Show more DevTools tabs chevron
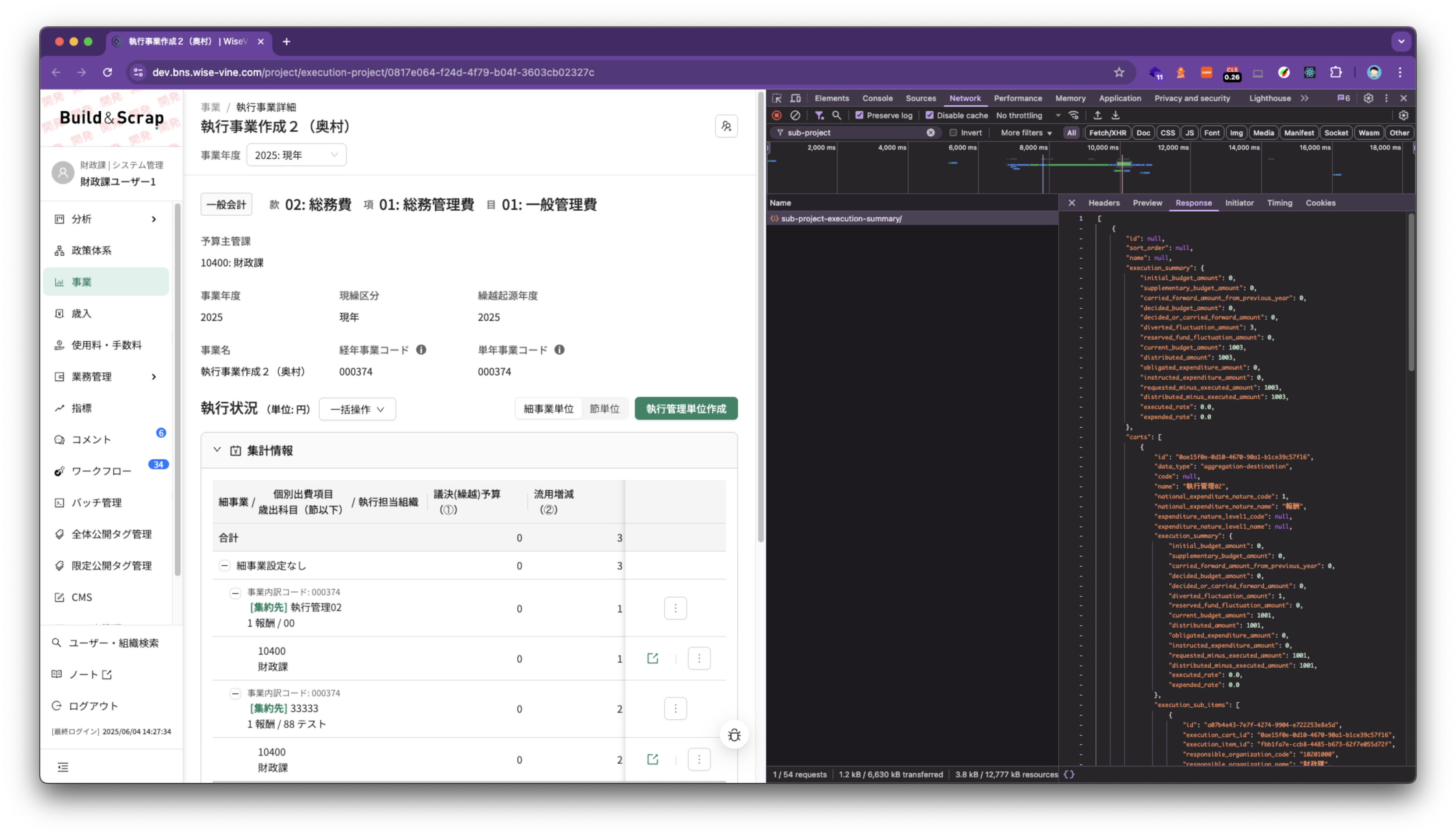 point(1304,98)
